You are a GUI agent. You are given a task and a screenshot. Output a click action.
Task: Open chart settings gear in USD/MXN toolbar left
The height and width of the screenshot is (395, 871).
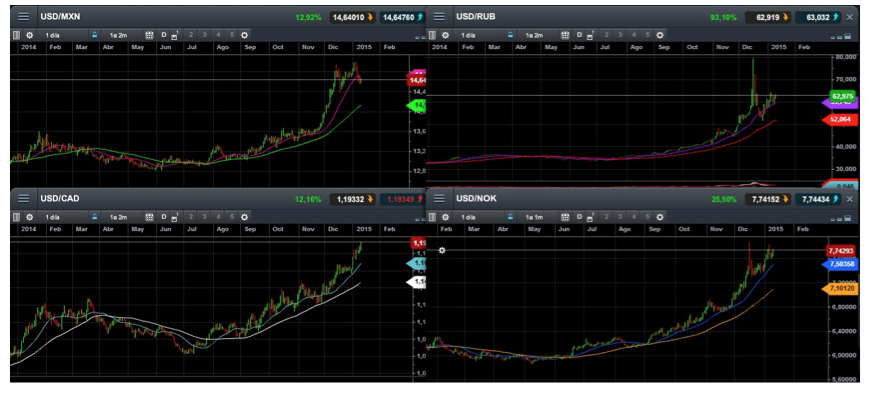point(29,35)
